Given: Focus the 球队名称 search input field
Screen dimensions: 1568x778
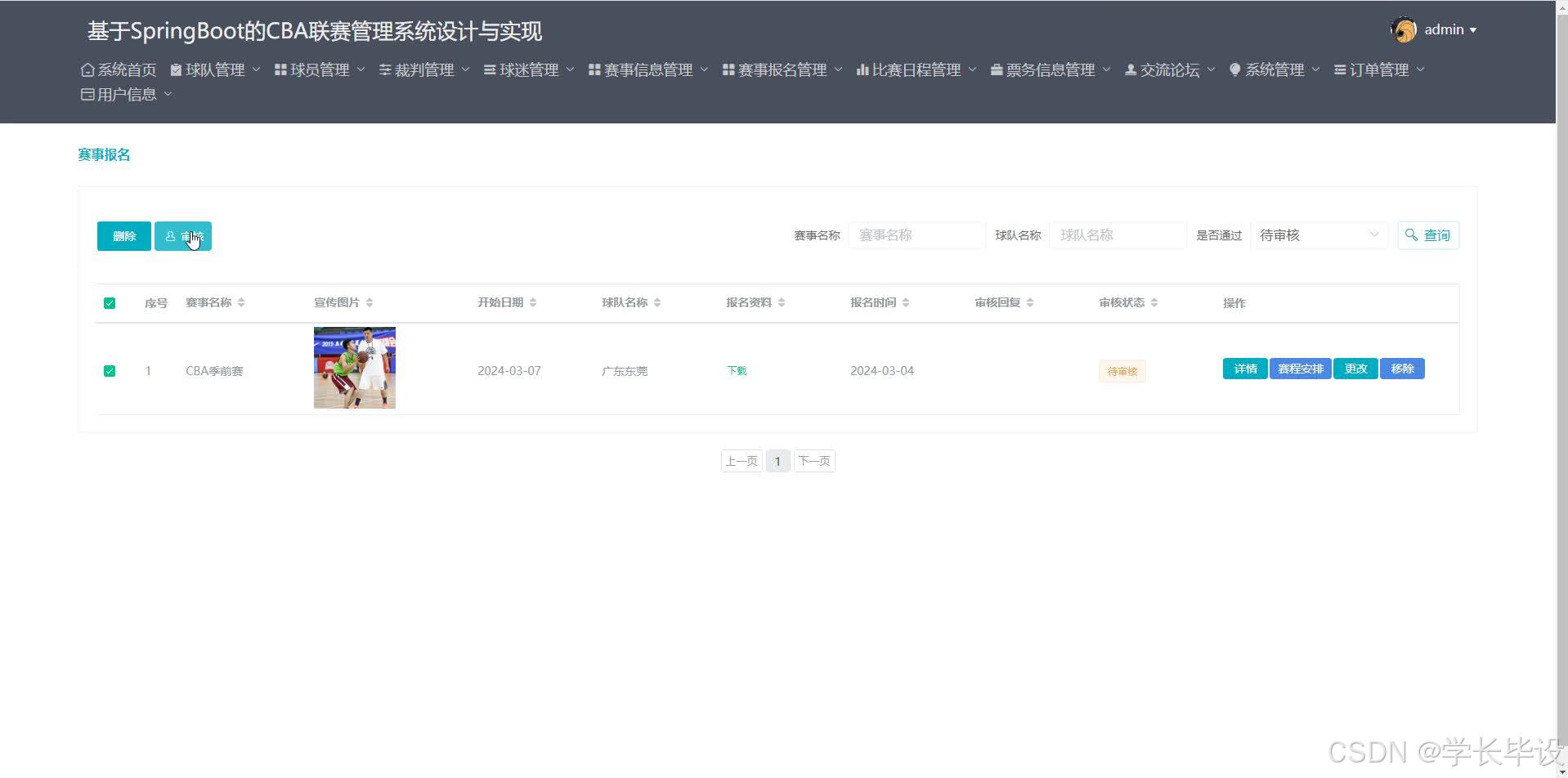Looking at the screenshot, I should (x=1118, y=235).
